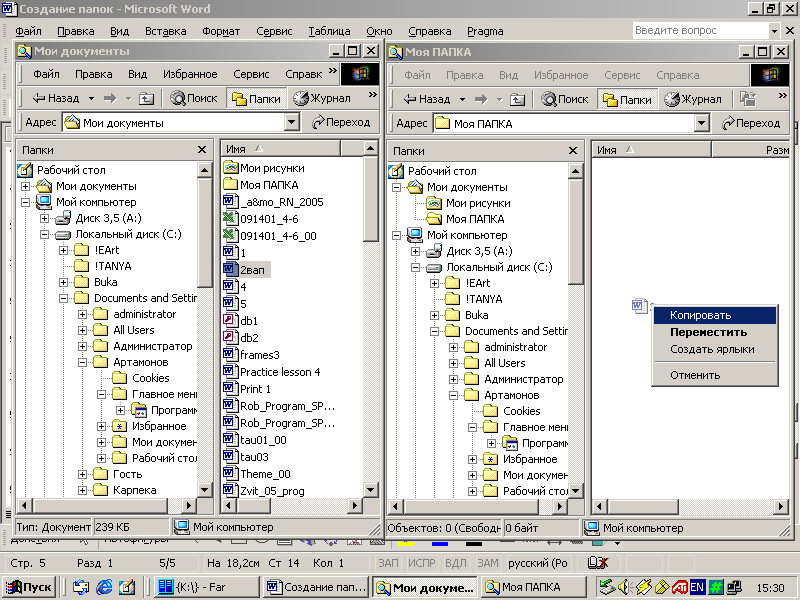The width and height of the screenshot is (800, 600).
Task: Click the icon after Журнал in Моя ПАПКА toolbar
Action: 748,99
